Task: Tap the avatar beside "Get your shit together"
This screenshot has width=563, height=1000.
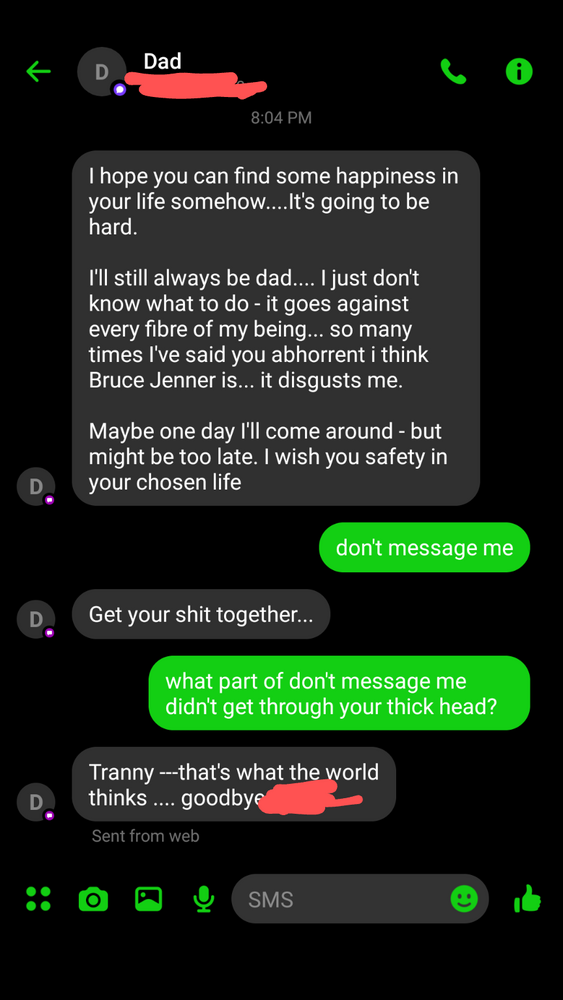Action: [36, 619]
